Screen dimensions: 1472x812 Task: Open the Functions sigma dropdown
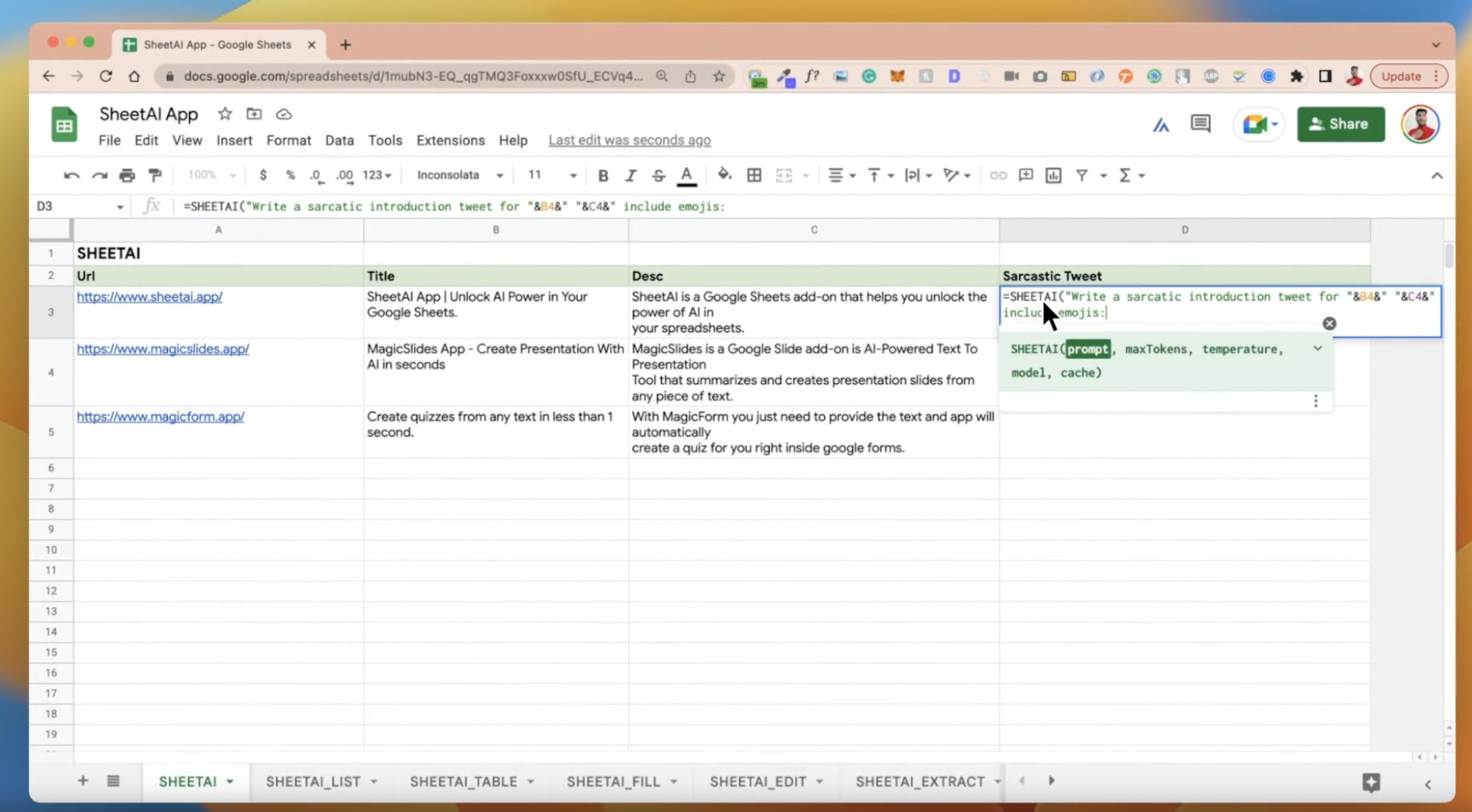[x=1131, y=175]
